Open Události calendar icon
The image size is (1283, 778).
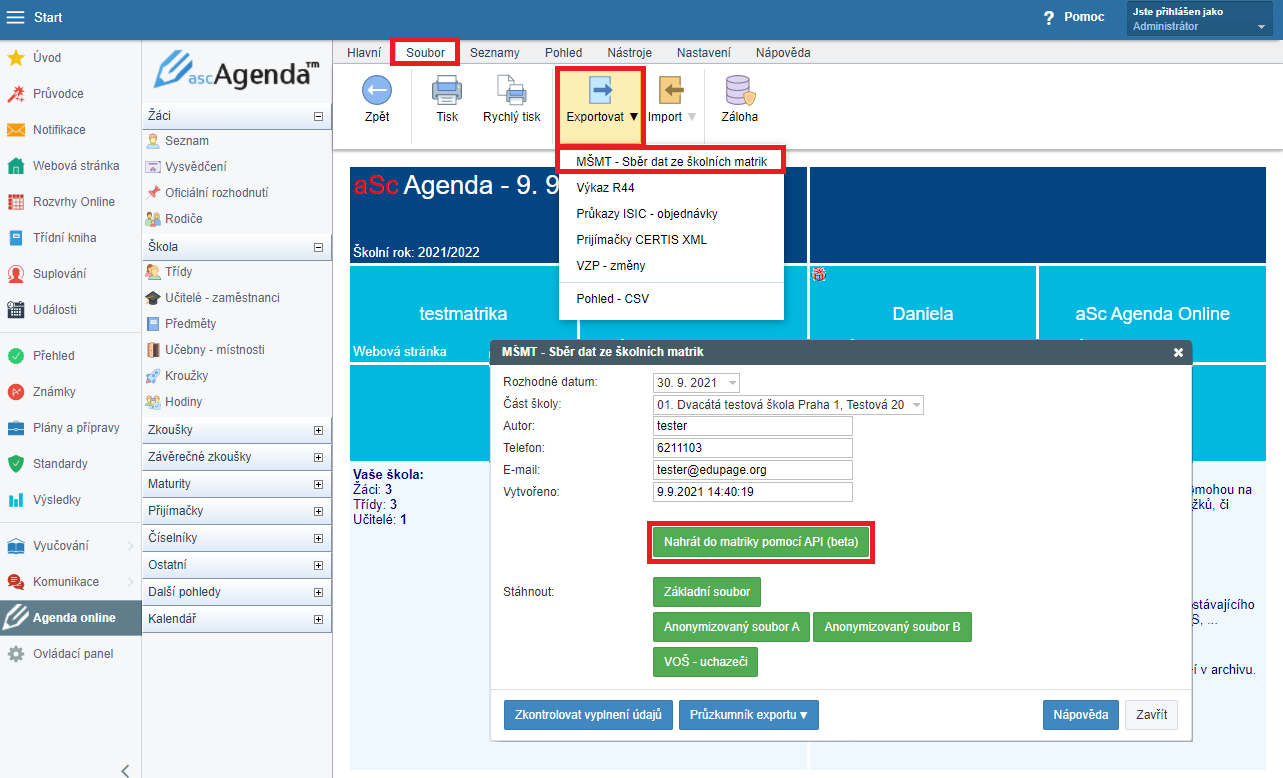(16, 310)
